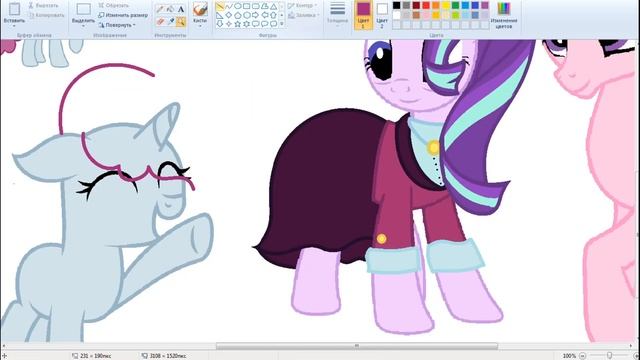The height and width of the screenshot is (360, 640).
Task: Pick the purple color swatch in top row
Action: point(485,5)
